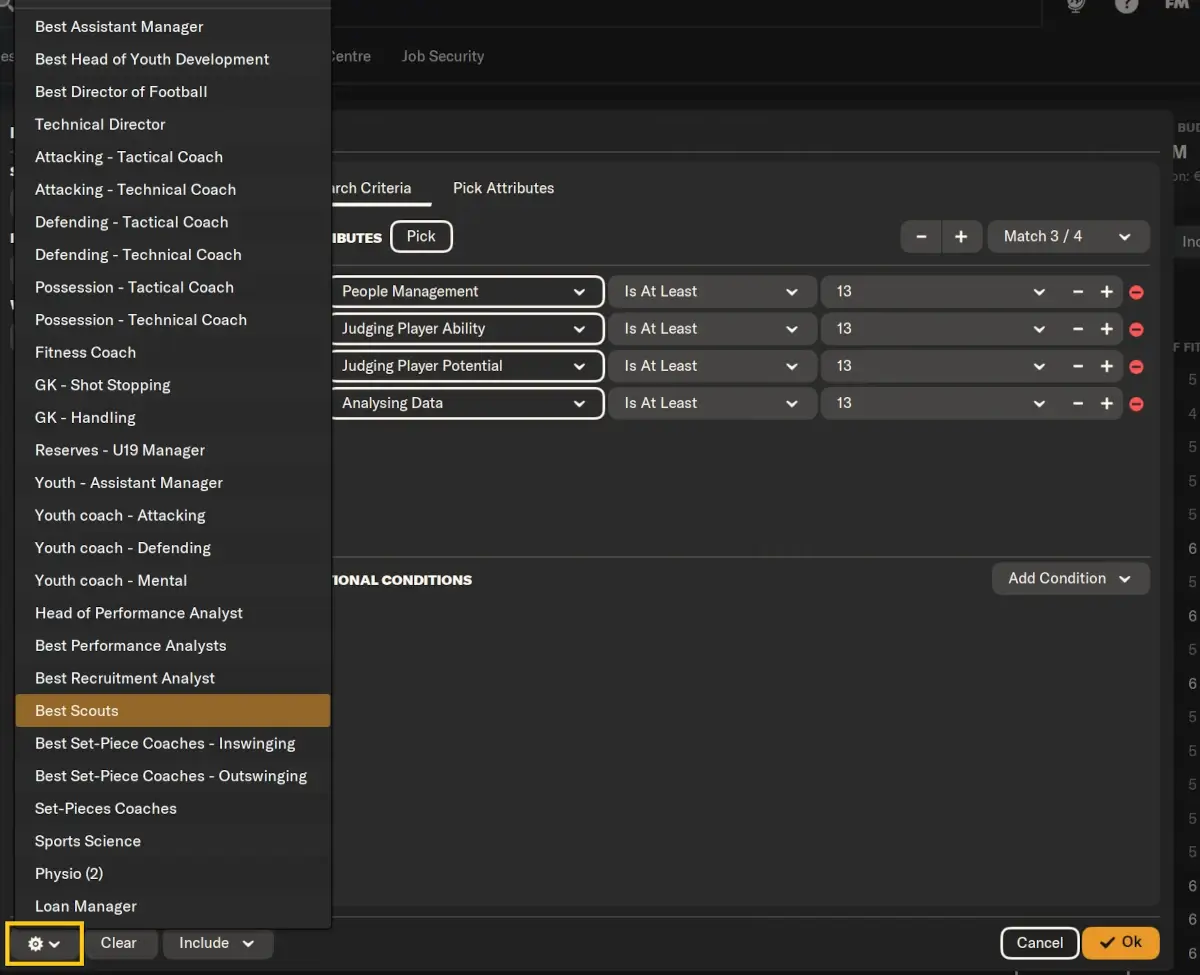Decrease Judging Player Ability value
This screenshot has height=975, width=1200.
point(1078,328)
